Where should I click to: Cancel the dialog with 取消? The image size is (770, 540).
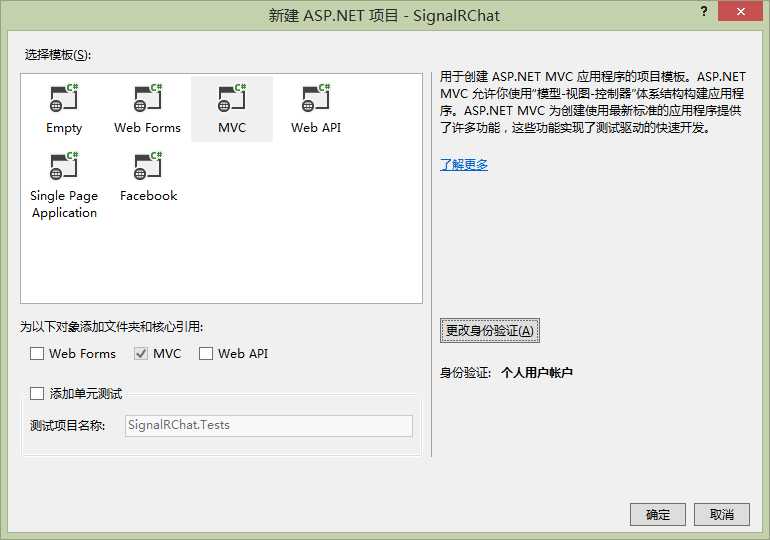pos(721,514)
